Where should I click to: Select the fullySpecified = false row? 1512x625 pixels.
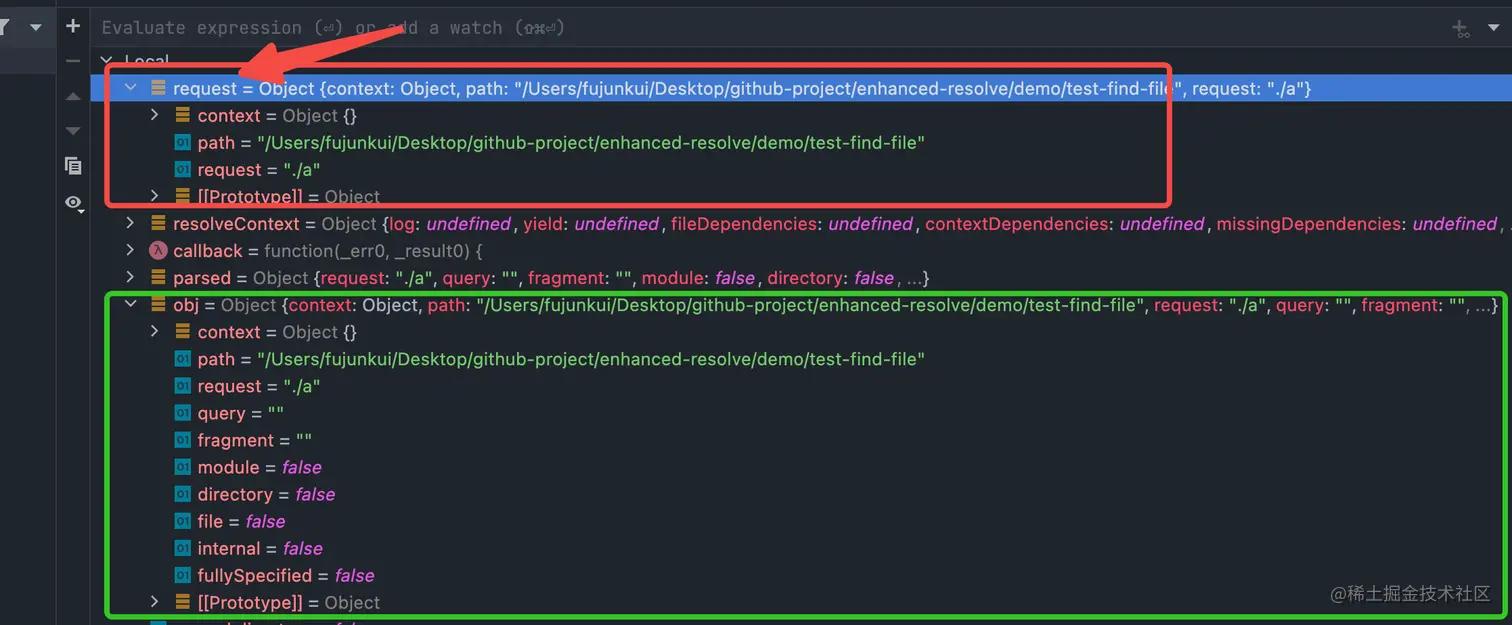click(x=285, y=576)
